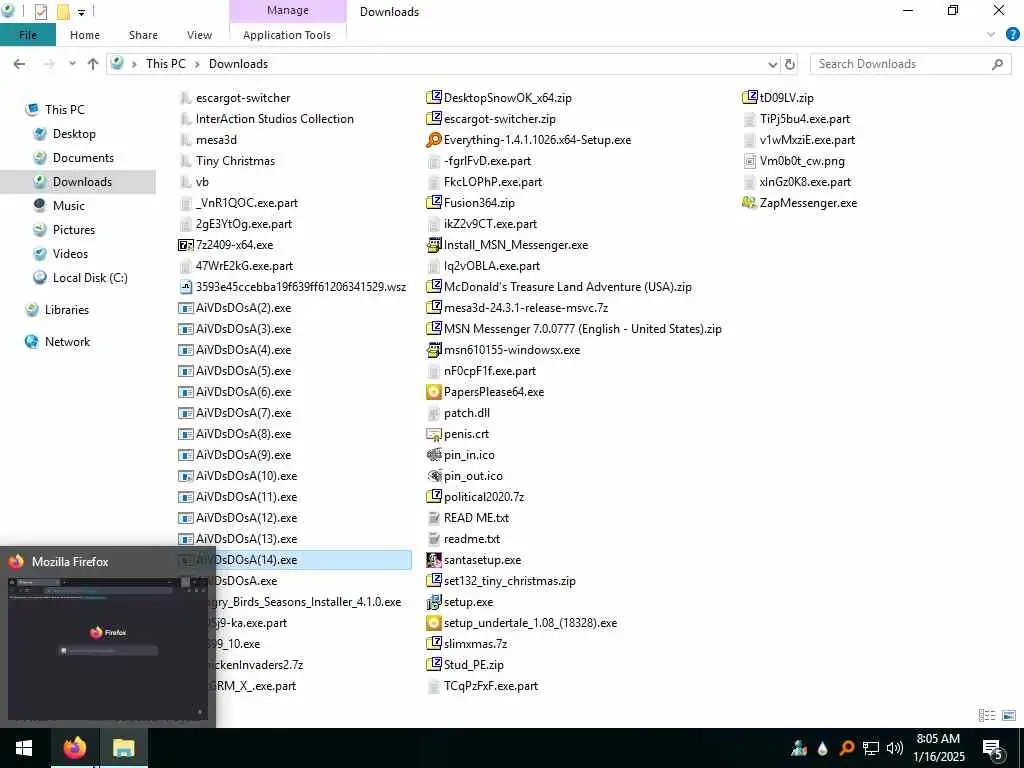Click the Windows Start button

coord(25,748)
